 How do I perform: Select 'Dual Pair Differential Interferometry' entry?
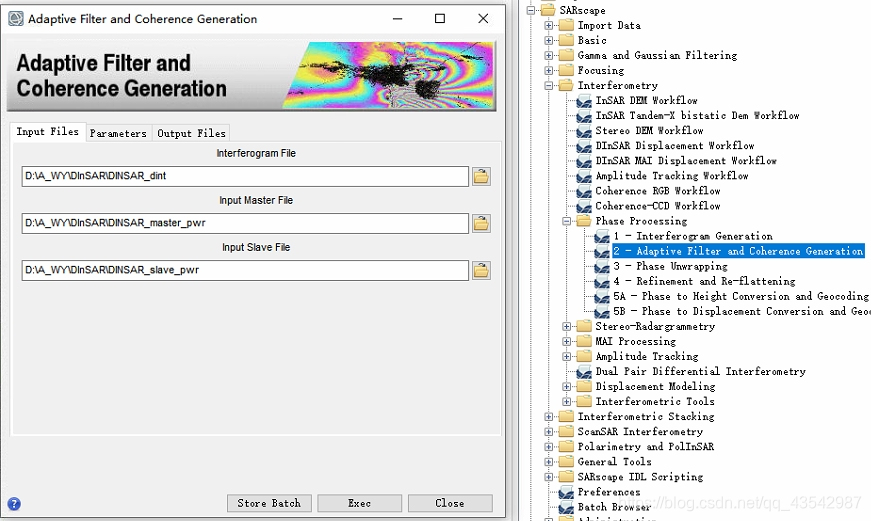(x=700, y=372)
